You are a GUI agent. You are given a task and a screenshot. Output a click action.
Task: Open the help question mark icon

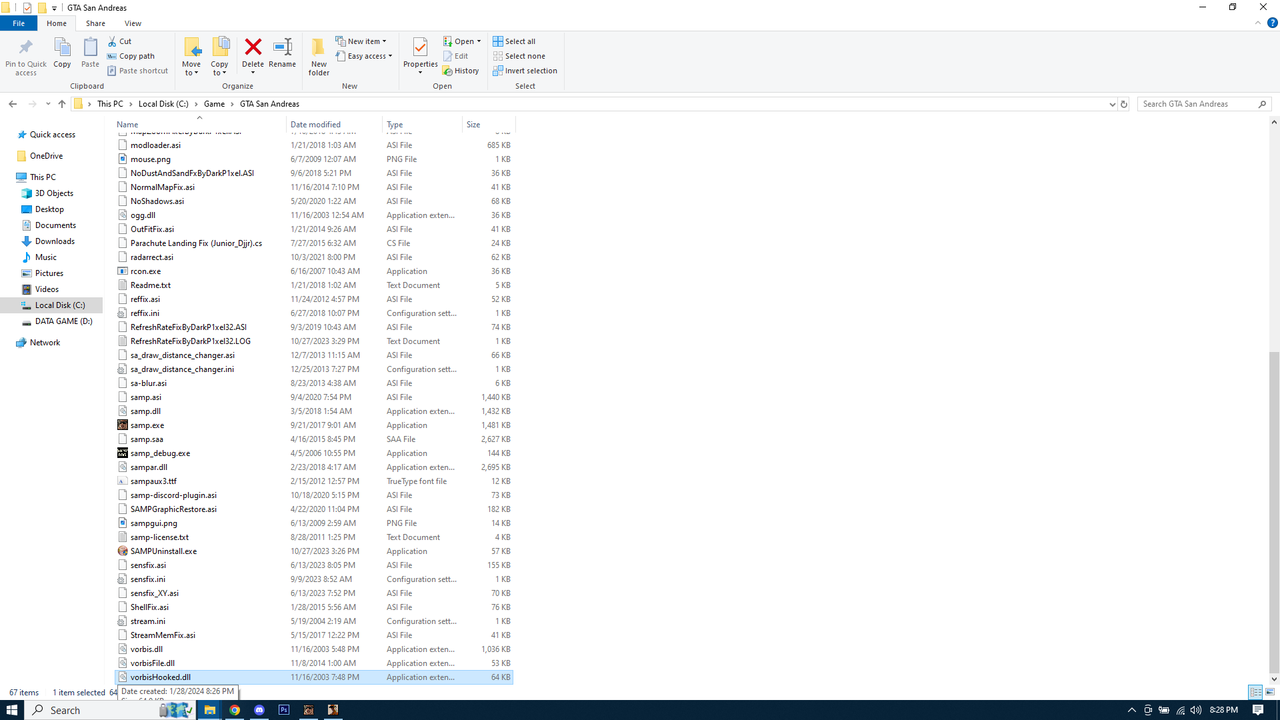[x=1271, y=23]
